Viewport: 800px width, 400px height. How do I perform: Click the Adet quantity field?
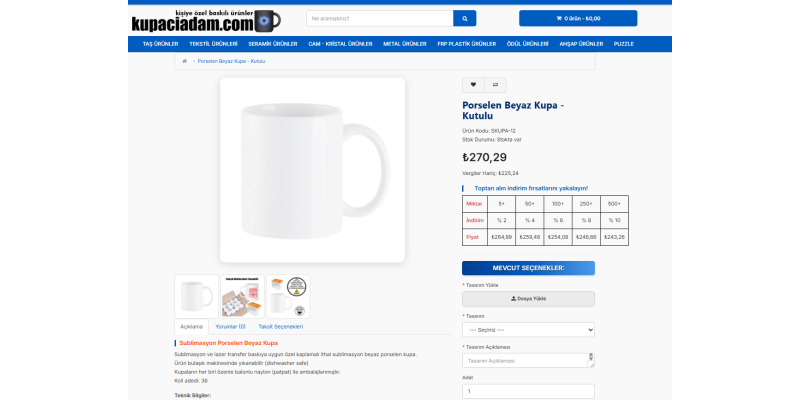[x=528, y=391]
